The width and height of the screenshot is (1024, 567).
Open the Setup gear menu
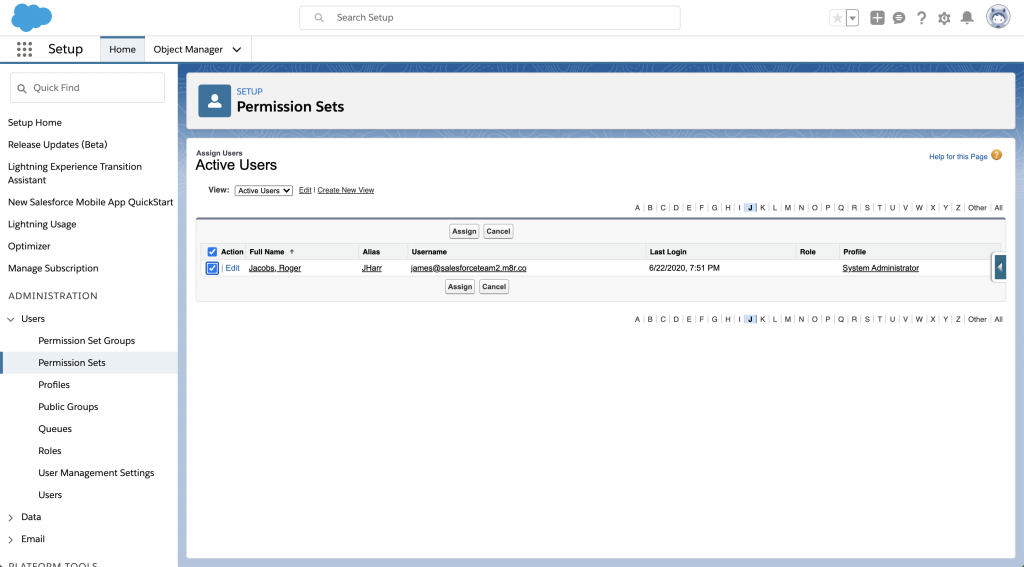point(944,18)
